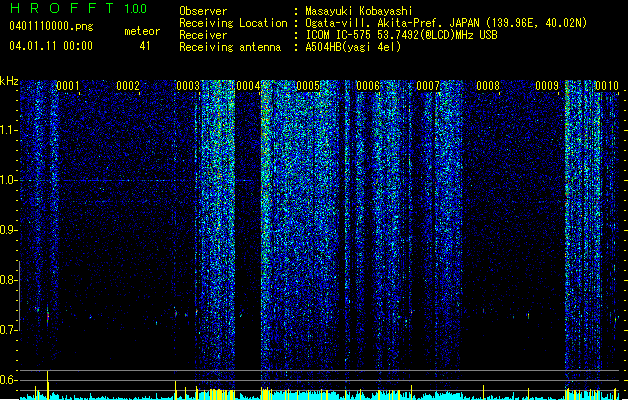Click time marker 0006
Image resolution: width=629 pixels, height=400 pixels.
click(368, 86)
